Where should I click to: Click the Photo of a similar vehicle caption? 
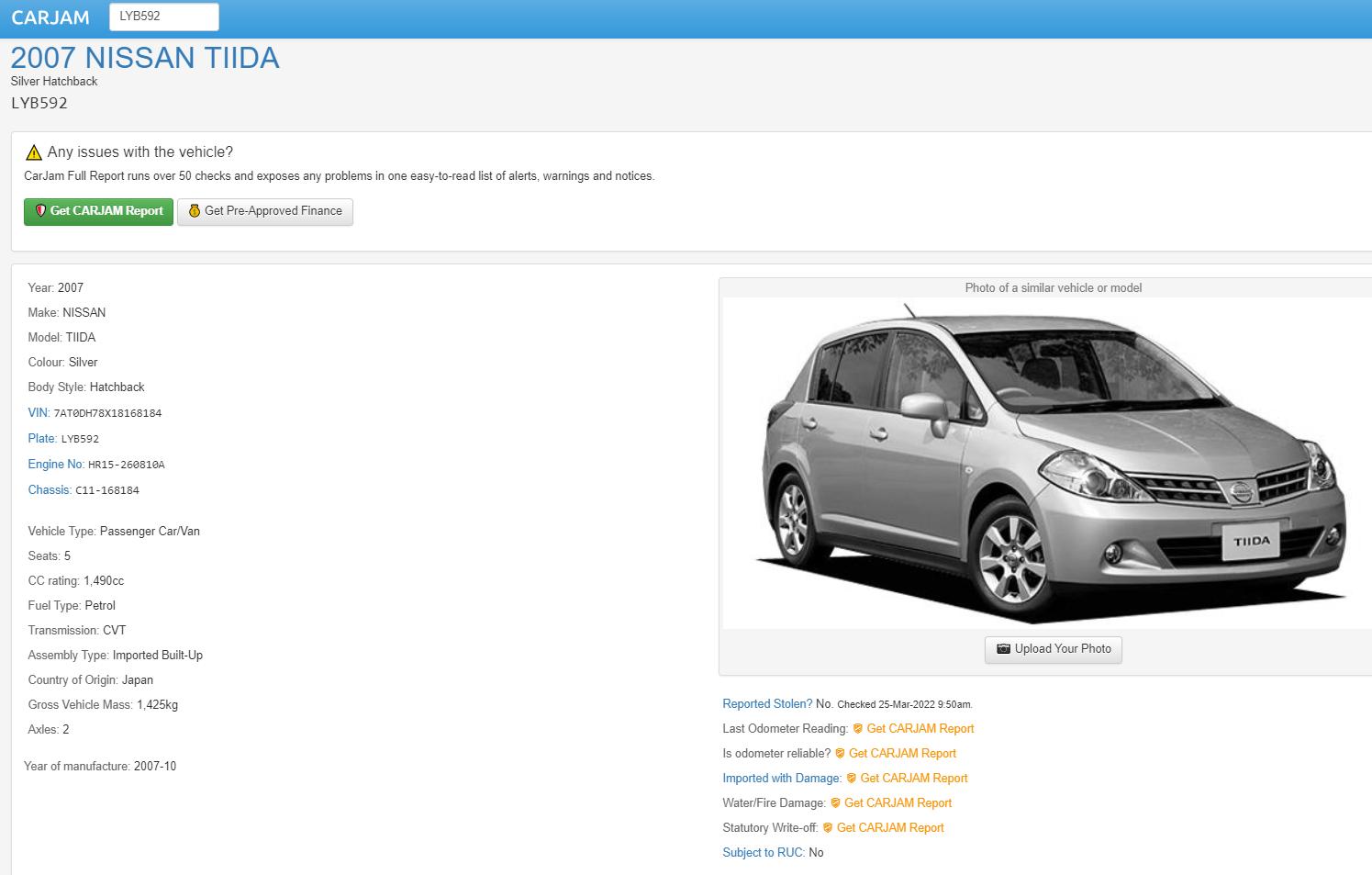pos(1054,287)
